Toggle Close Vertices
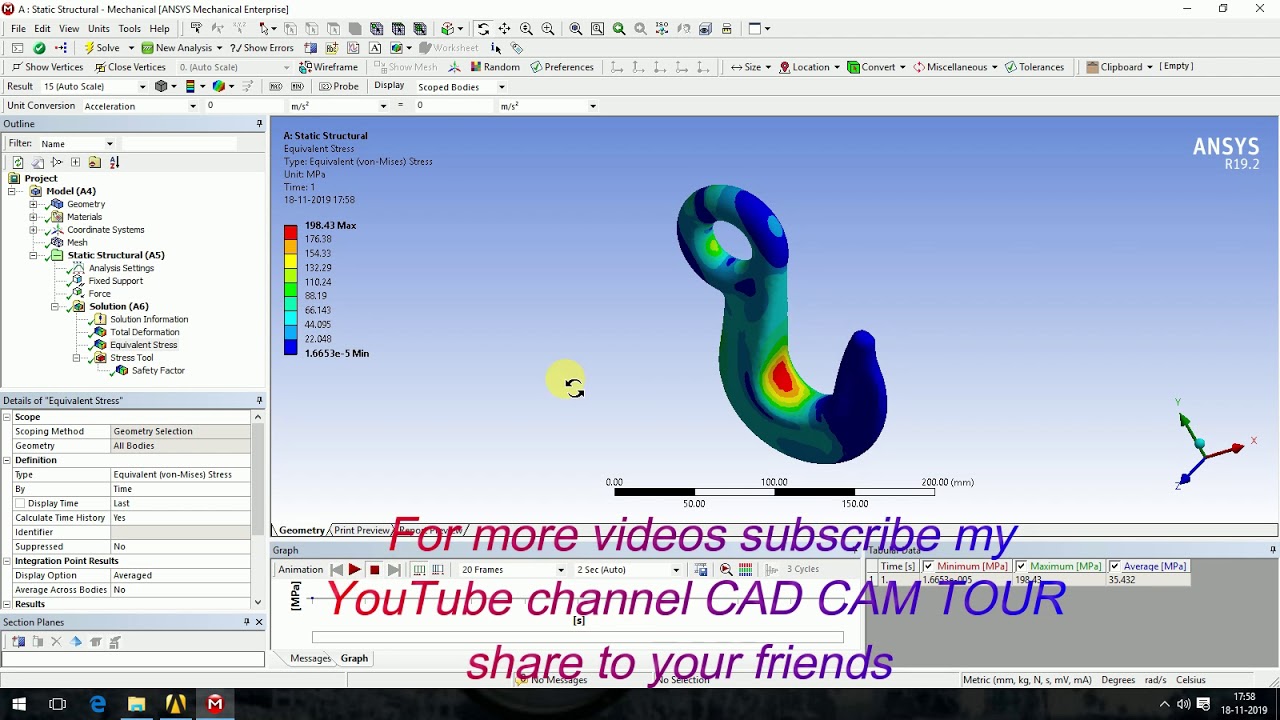Screen dimensions: 1280x720 click(x=130, y=67)
